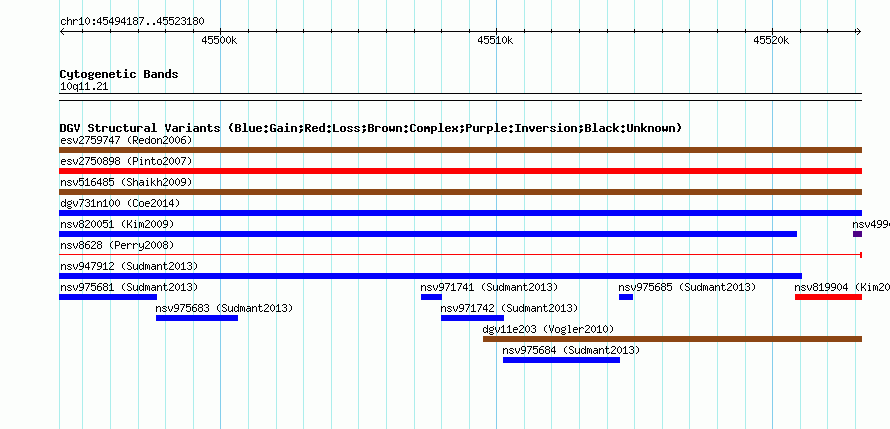Select the nsv971742 (Sudmant2013) label

(509, 308)
